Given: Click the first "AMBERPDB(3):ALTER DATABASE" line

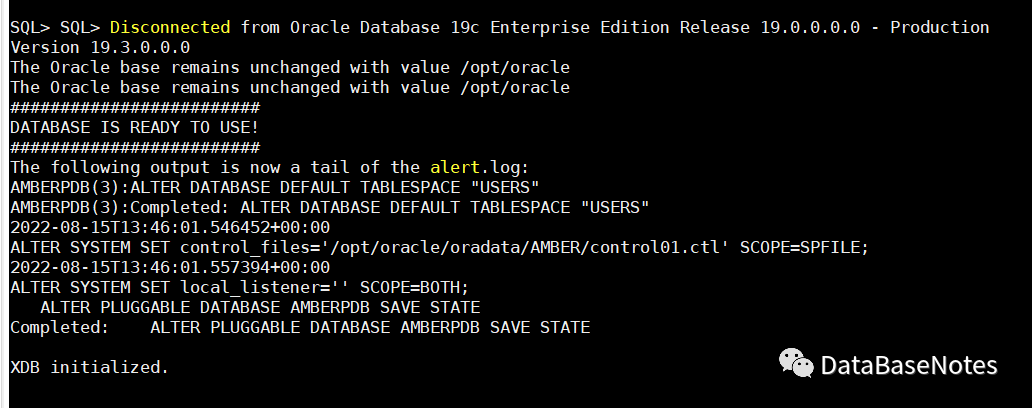Looking at the screenshot, I should (x=275, y=187).
